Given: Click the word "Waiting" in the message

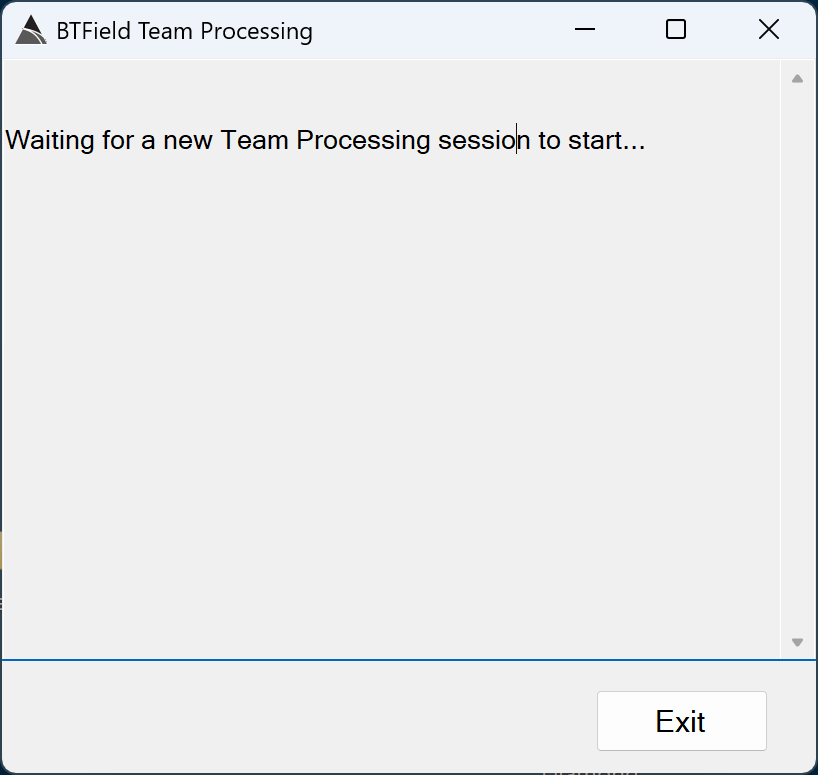Looking at the screenshot, I should point(50,140).
